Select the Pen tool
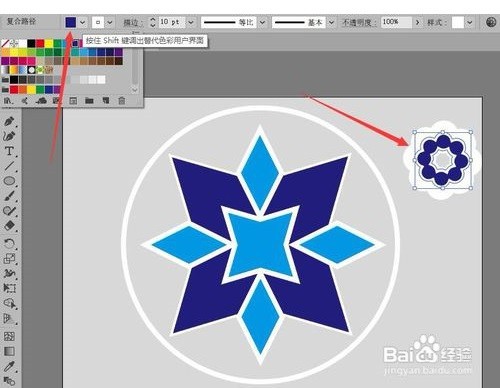 click(9, 121)
